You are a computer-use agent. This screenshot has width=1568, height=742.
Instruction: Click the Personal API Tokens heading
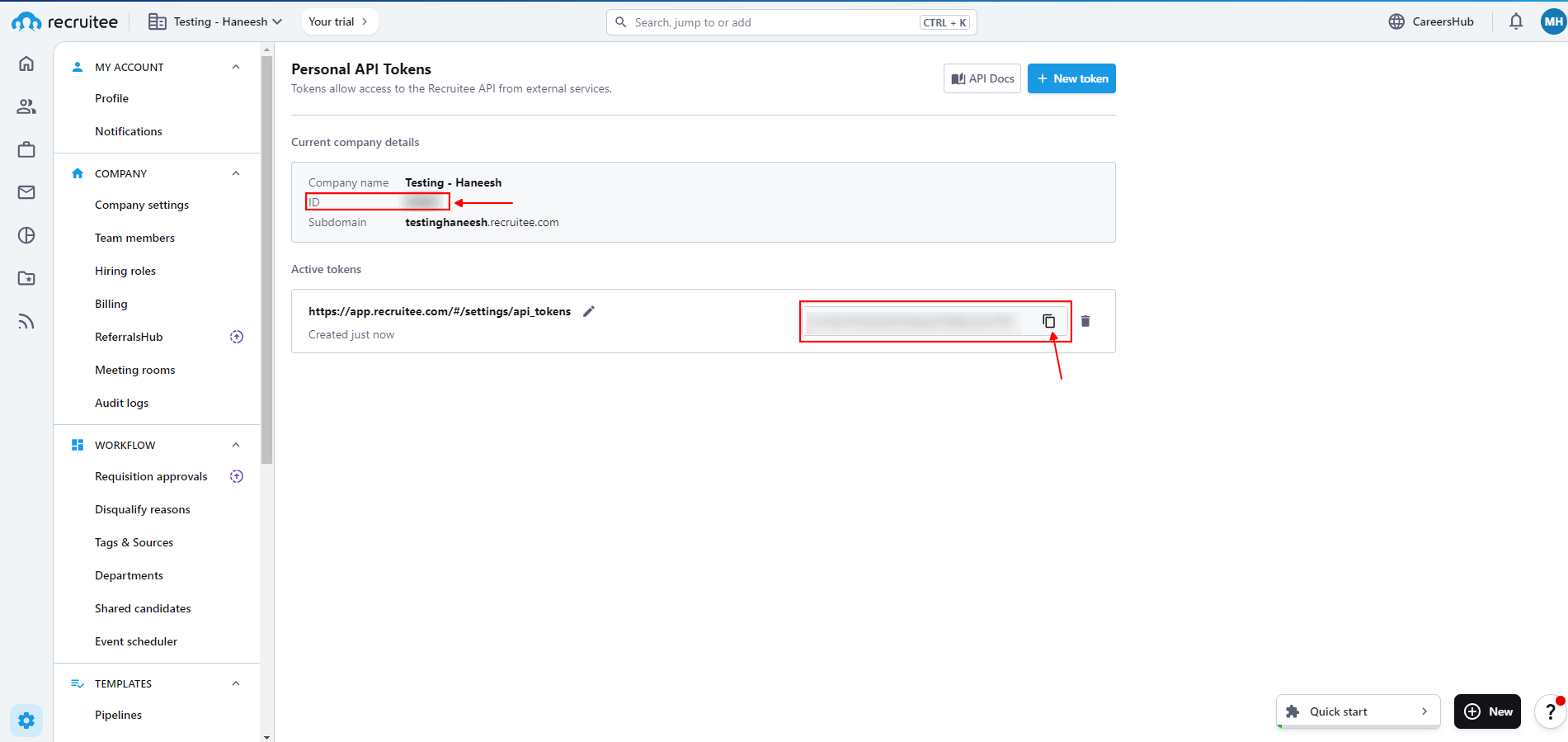tap(361, 69)
